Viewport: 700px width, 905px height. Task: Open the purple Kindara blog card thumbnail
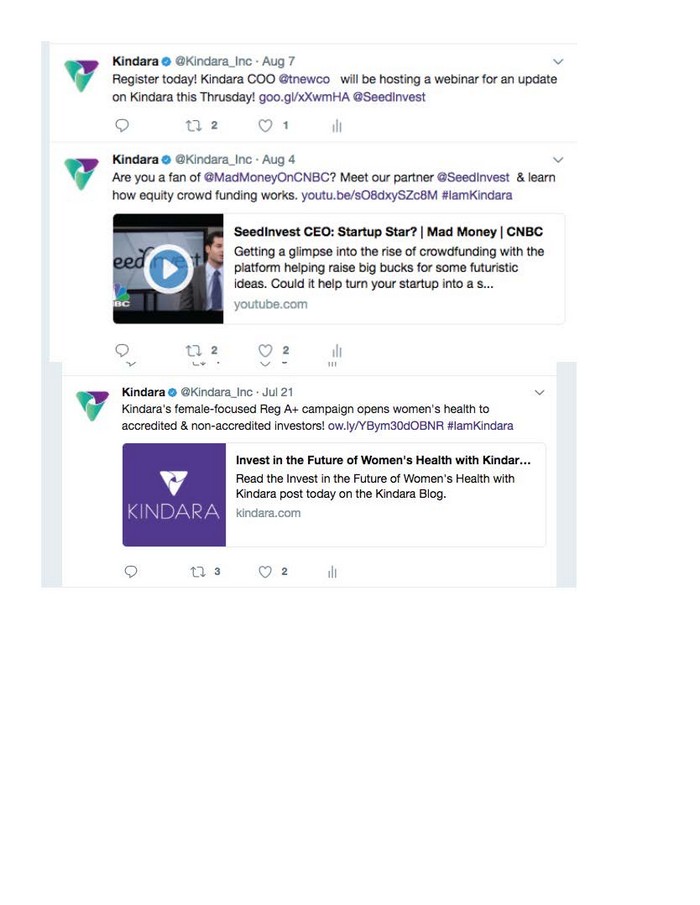pos(174,495)
